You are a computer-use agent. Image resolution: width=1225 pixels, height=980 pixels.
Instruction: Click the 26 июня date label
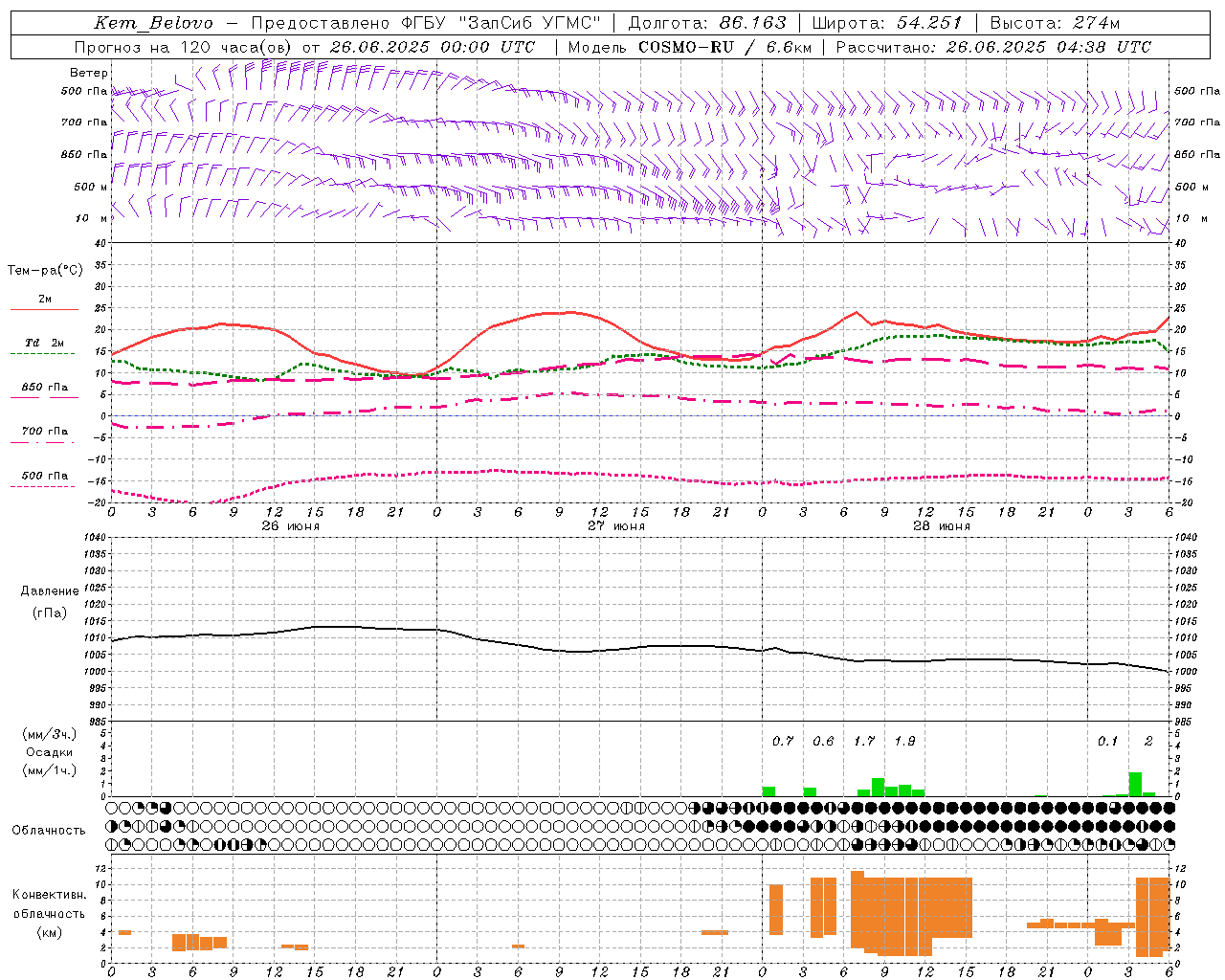tap(290, 525)
